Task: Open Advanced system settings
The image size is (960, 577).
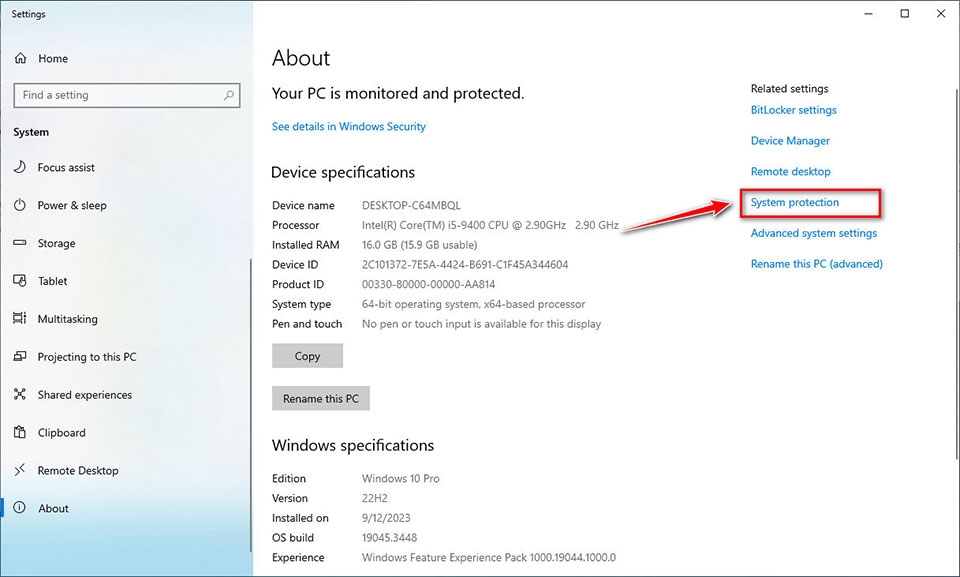Action: [813, 233]
